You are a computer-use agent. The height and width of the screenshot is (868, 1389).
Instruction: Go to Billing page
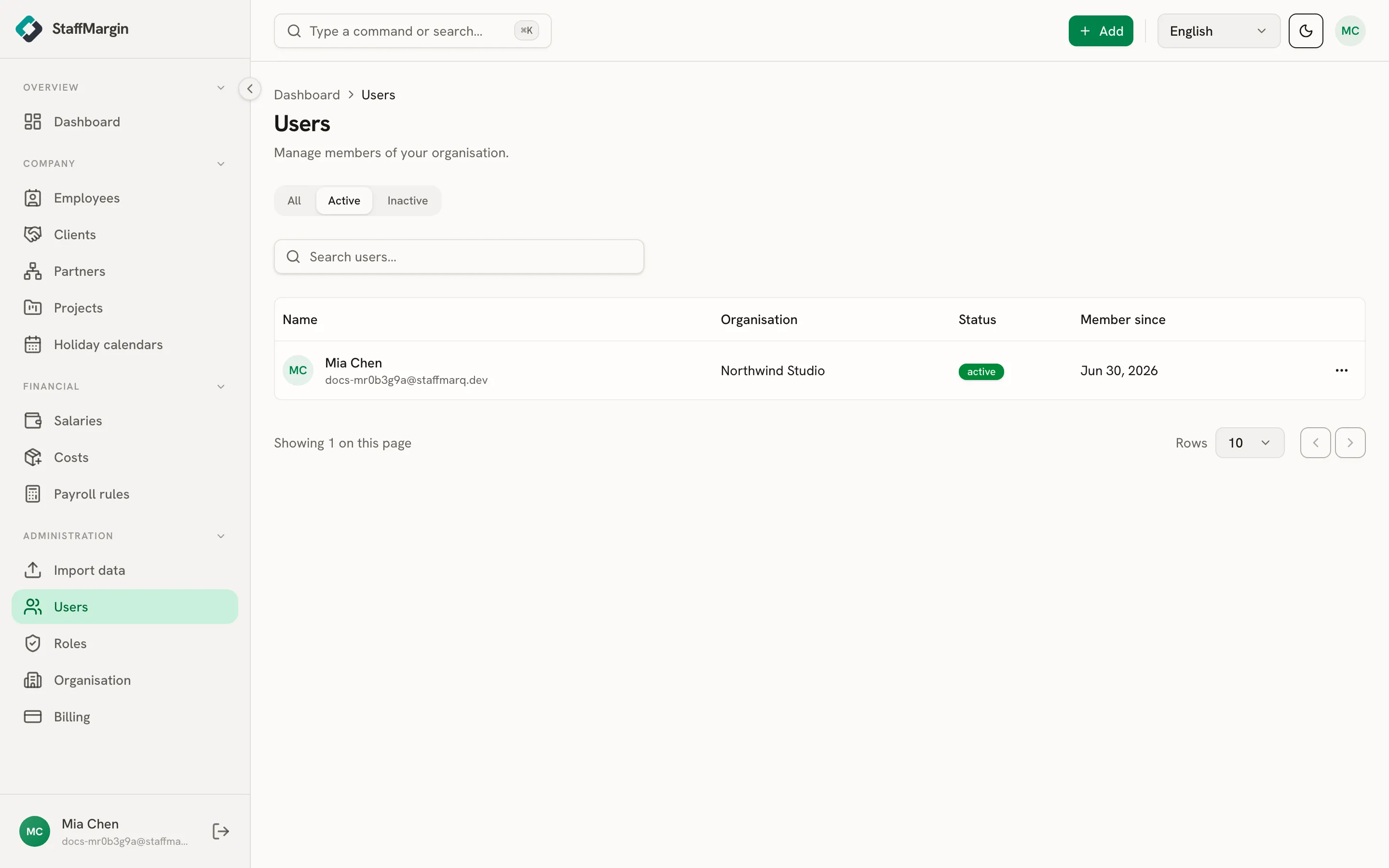coord(124,717)
